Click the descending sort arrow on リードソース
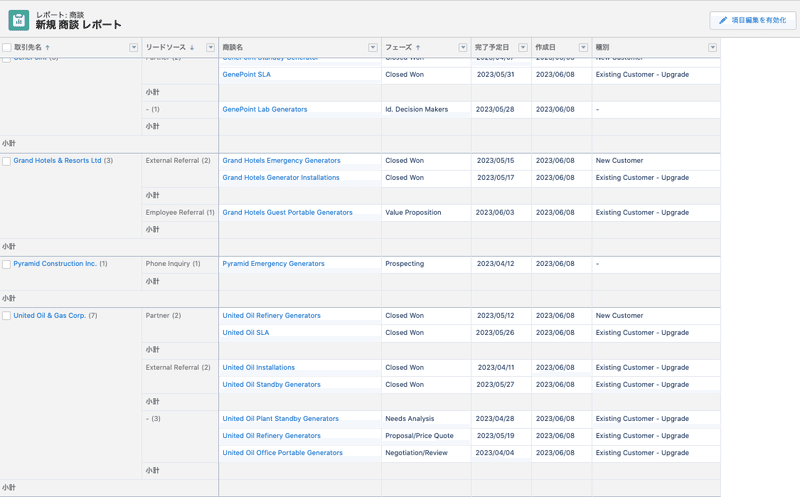Viewport: 800px width, 497px height. (x=192, y=47)
